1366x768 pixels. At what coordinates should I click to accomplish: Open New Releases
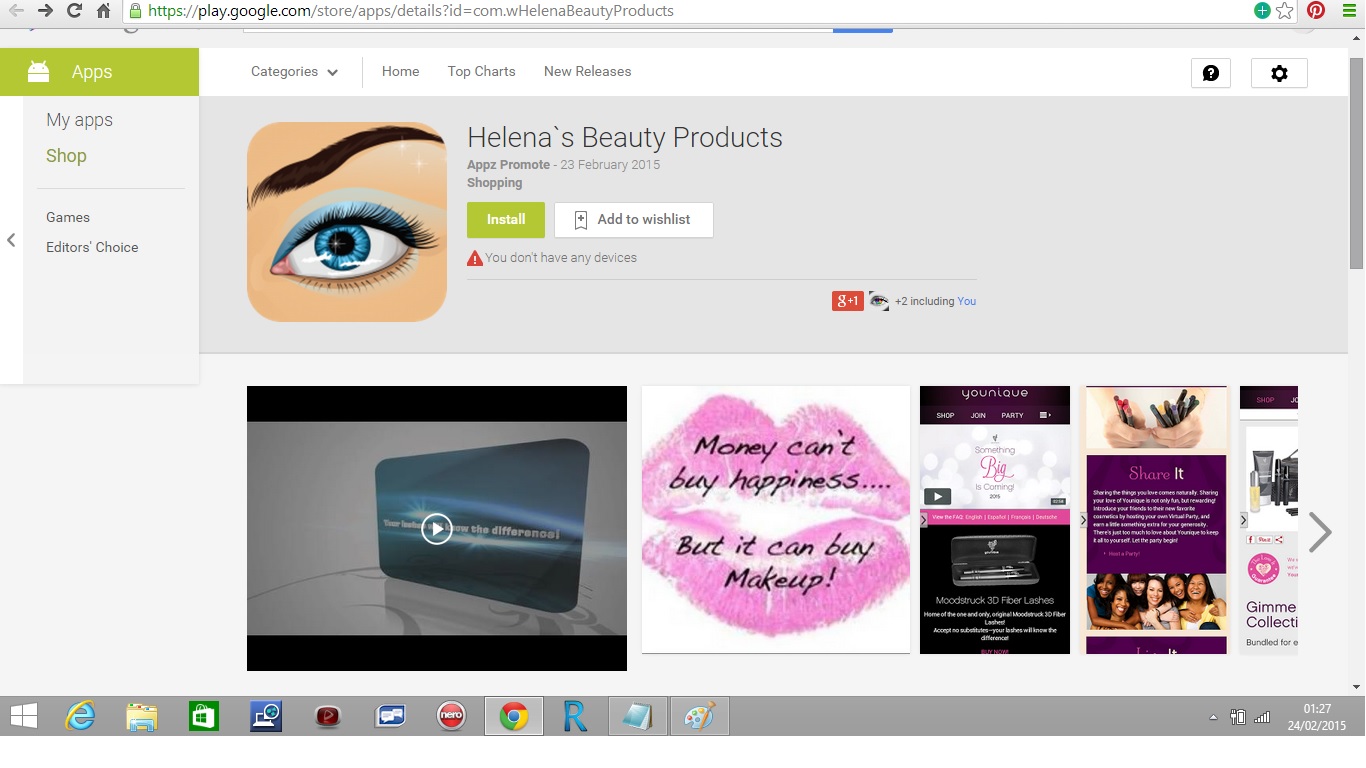coord(587,72)
